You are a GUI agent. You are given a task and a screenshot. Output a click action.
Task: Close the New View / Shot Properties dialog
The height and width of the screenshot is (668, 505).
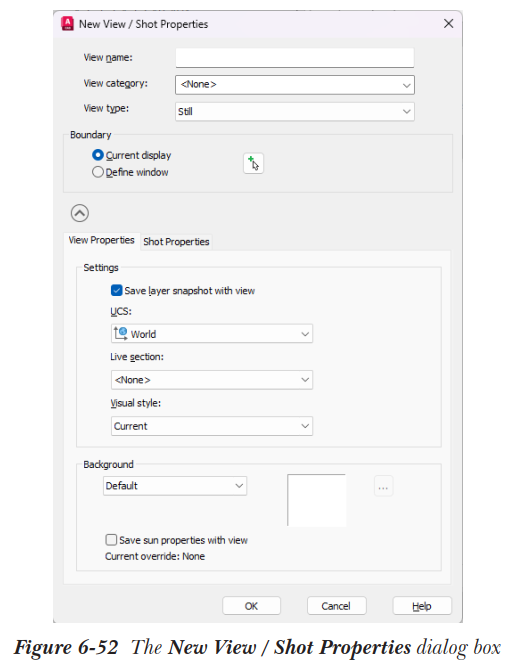pyautogui.click(x=448, y=23)
